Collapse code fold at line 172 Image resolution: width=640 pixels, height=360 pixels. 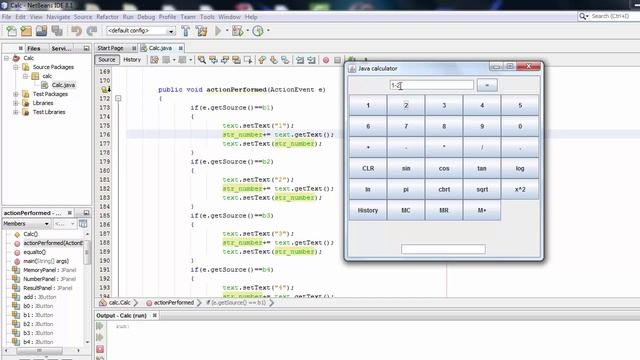point(118,98)
